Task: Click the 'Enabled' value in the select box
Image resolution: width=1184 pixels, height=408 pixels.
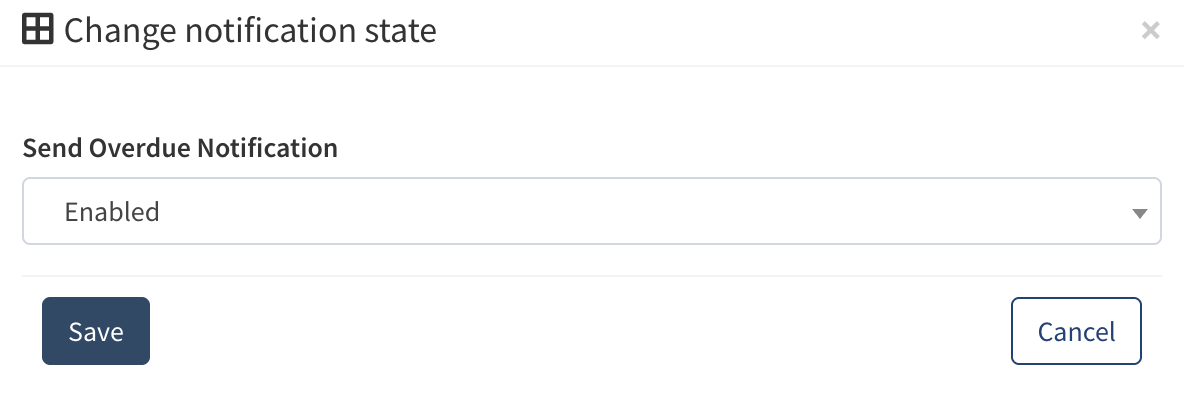Action: coord(112,212)
